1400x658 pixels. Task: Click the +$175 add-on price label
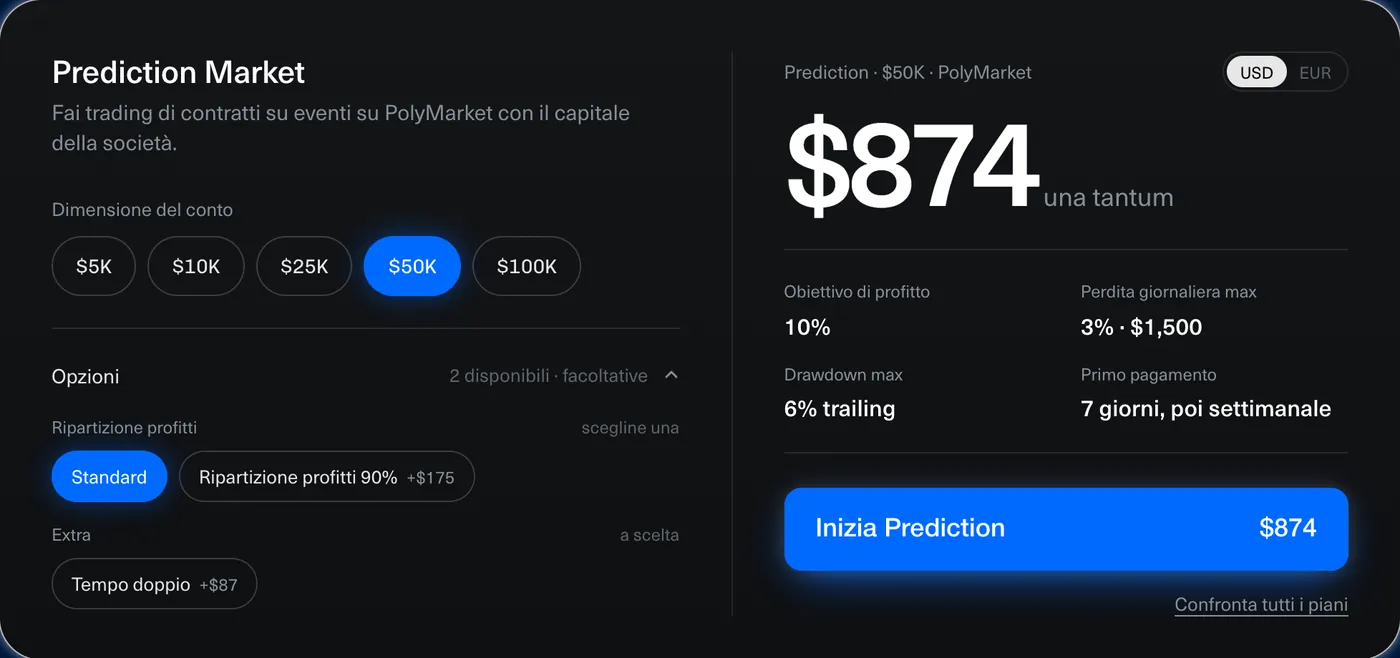[430, 478]
